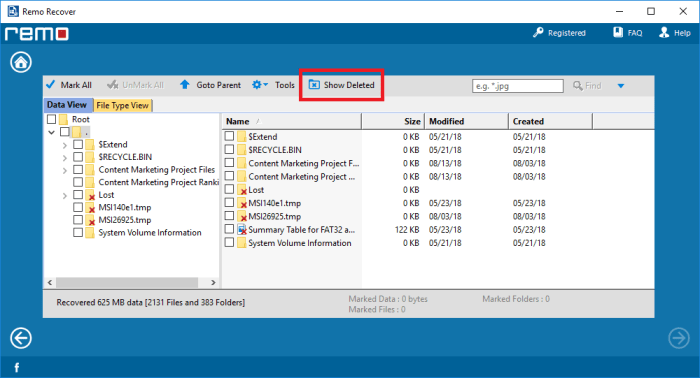Image resolution: width=700 pixels, height=378 pixels.
Task: Check the $Extend checkbox in file list
Action: click(229, 136)
